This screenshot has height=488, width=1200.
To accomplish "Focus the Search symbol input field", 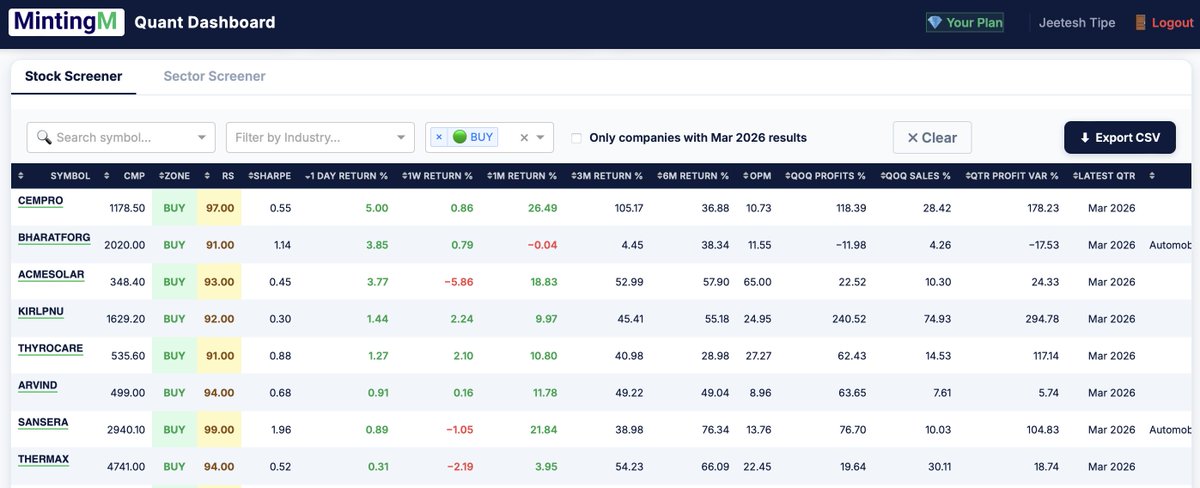I will [x=120, y=137].
